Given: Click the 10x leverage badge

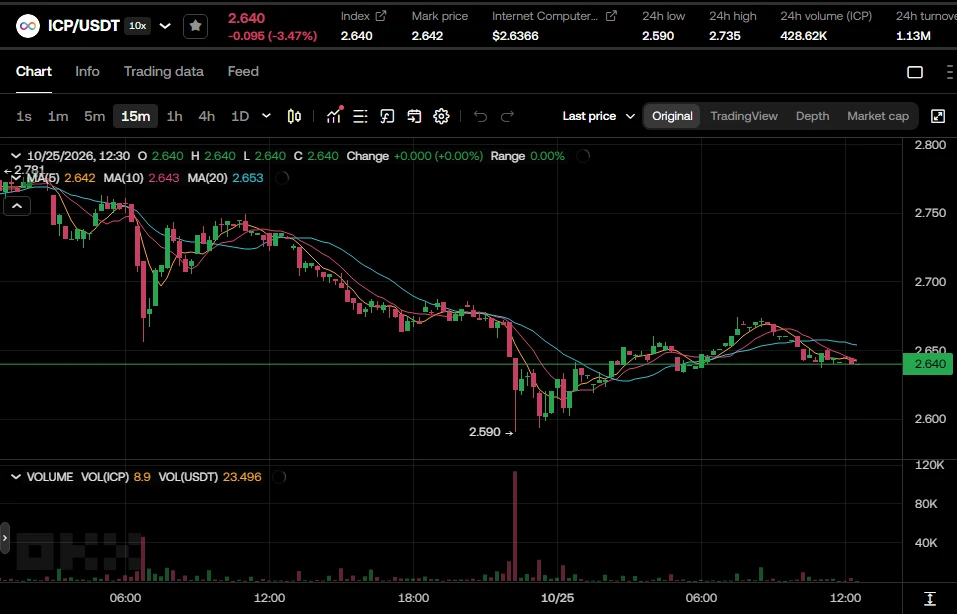Looking at the screenshot, I should point(137,26).
